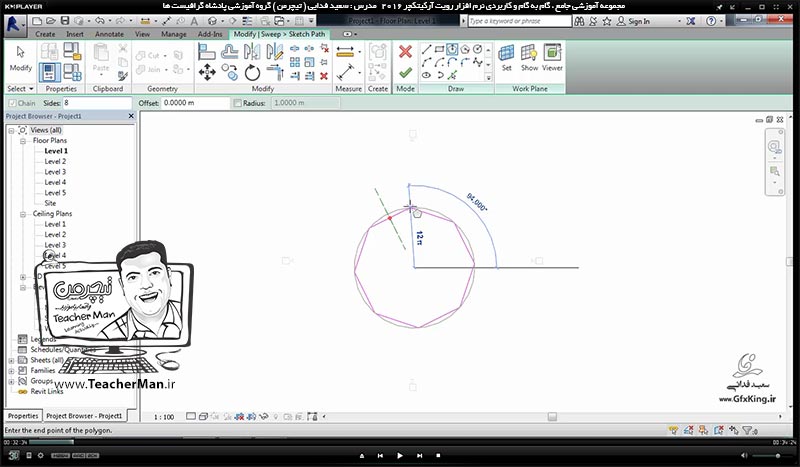
Task: Toggle the Chain checkbox
Action: point(12,103)
